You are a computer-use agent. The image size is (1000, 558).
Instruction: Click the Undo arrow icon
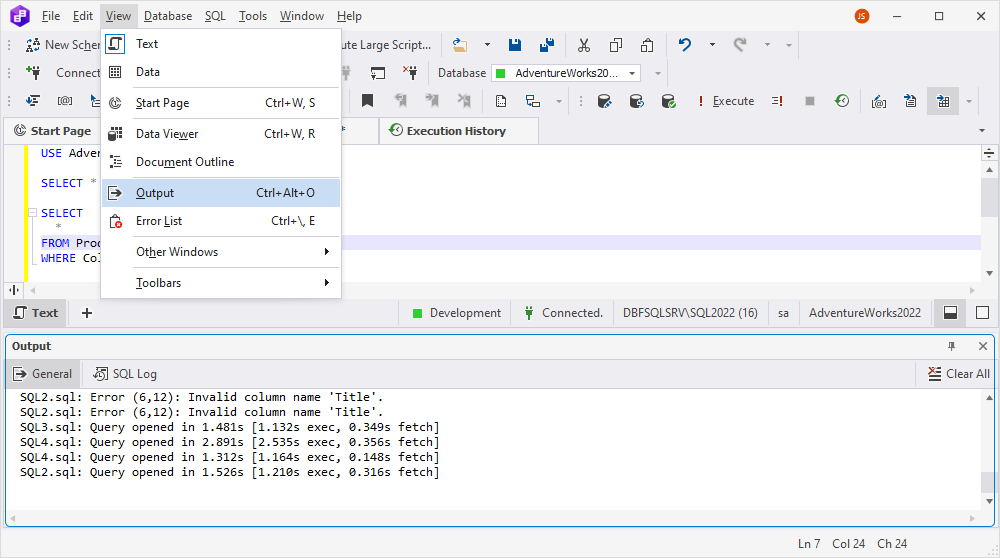pyautogui.click(x=685, y=45)
